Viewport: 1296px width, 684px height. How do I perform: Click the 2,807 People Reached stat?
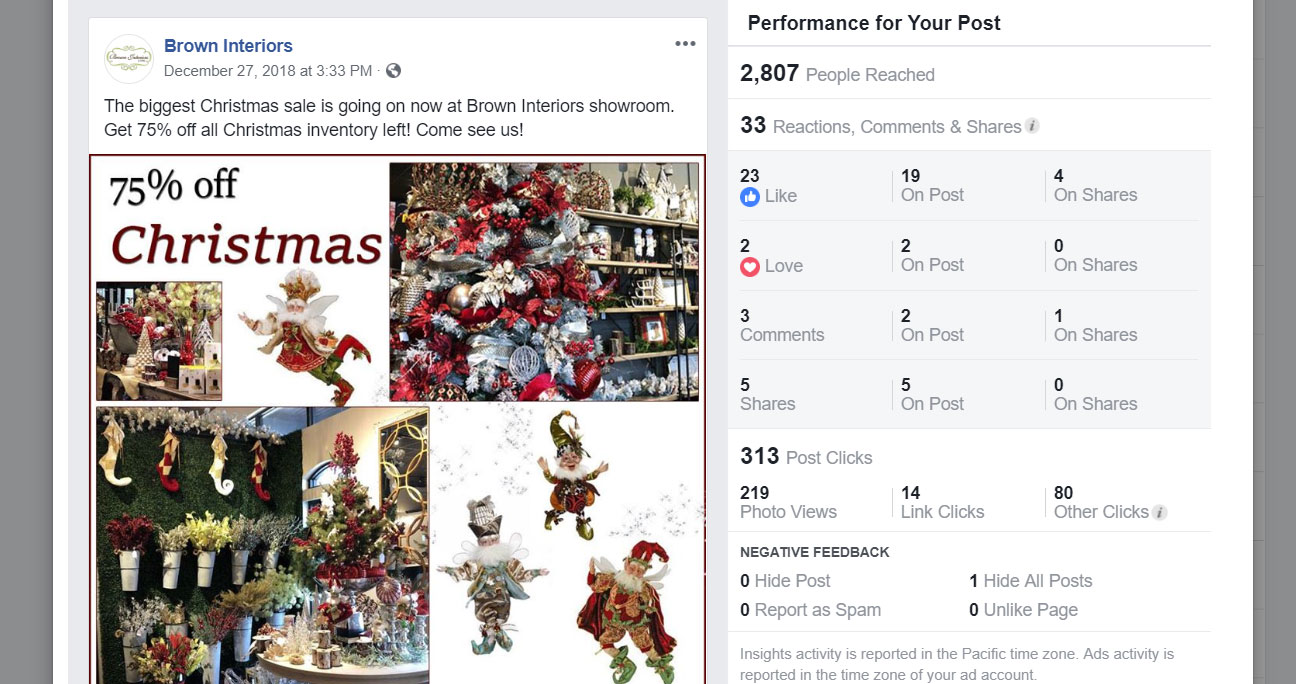tap(837, 74)
